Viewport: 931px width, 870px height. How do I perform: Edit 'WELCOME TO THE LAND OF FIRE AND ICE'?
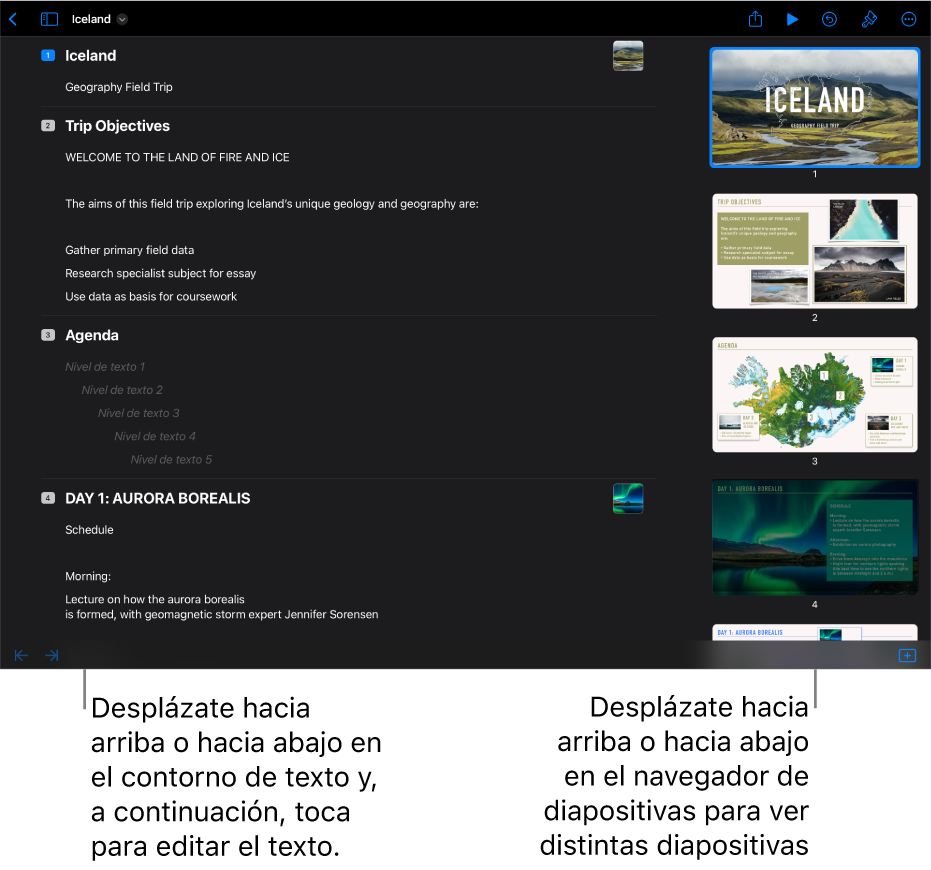178,157
